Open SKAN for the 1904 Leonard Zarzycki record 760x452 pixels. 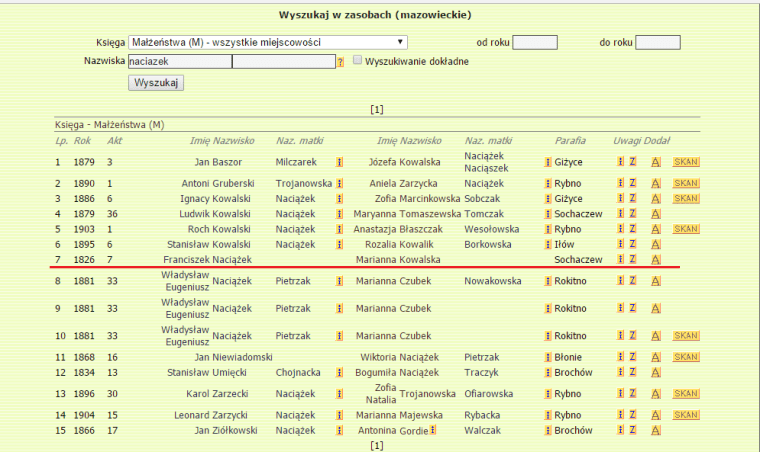pos(686,415)
